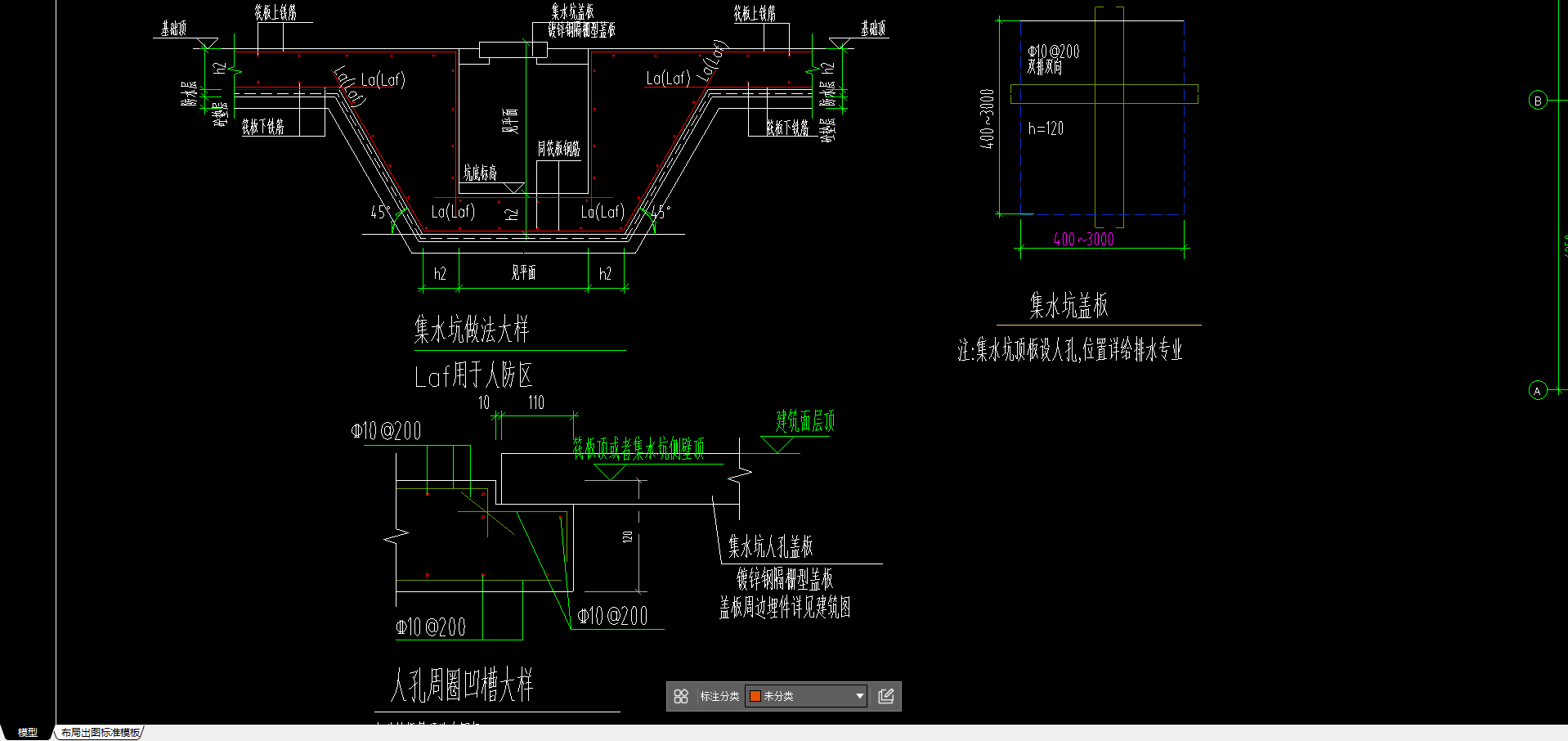Click the 坑底标高 label

coord(480,173)
